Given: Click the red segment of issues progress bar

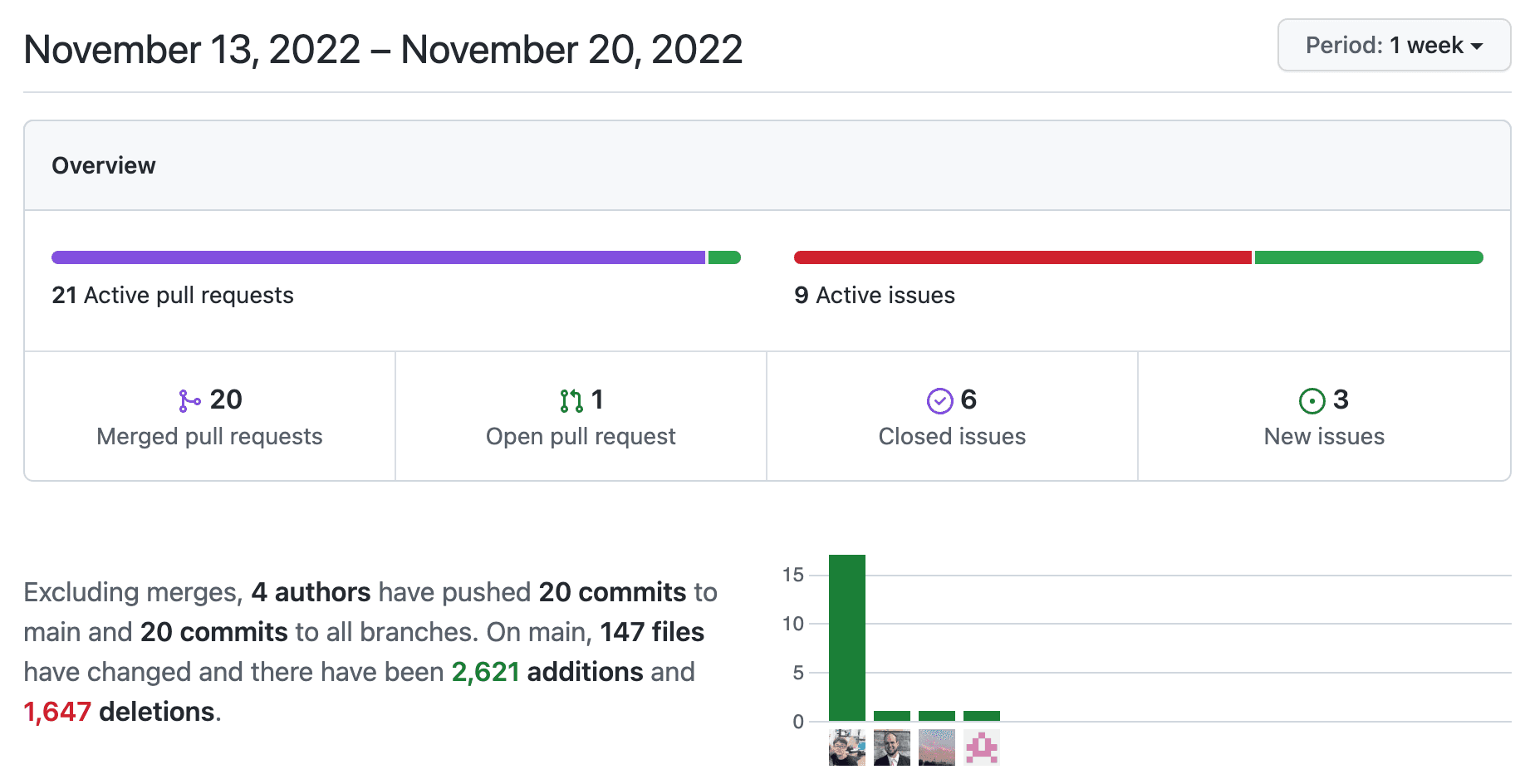Looking at the screenshot, I should (1022, 257).
